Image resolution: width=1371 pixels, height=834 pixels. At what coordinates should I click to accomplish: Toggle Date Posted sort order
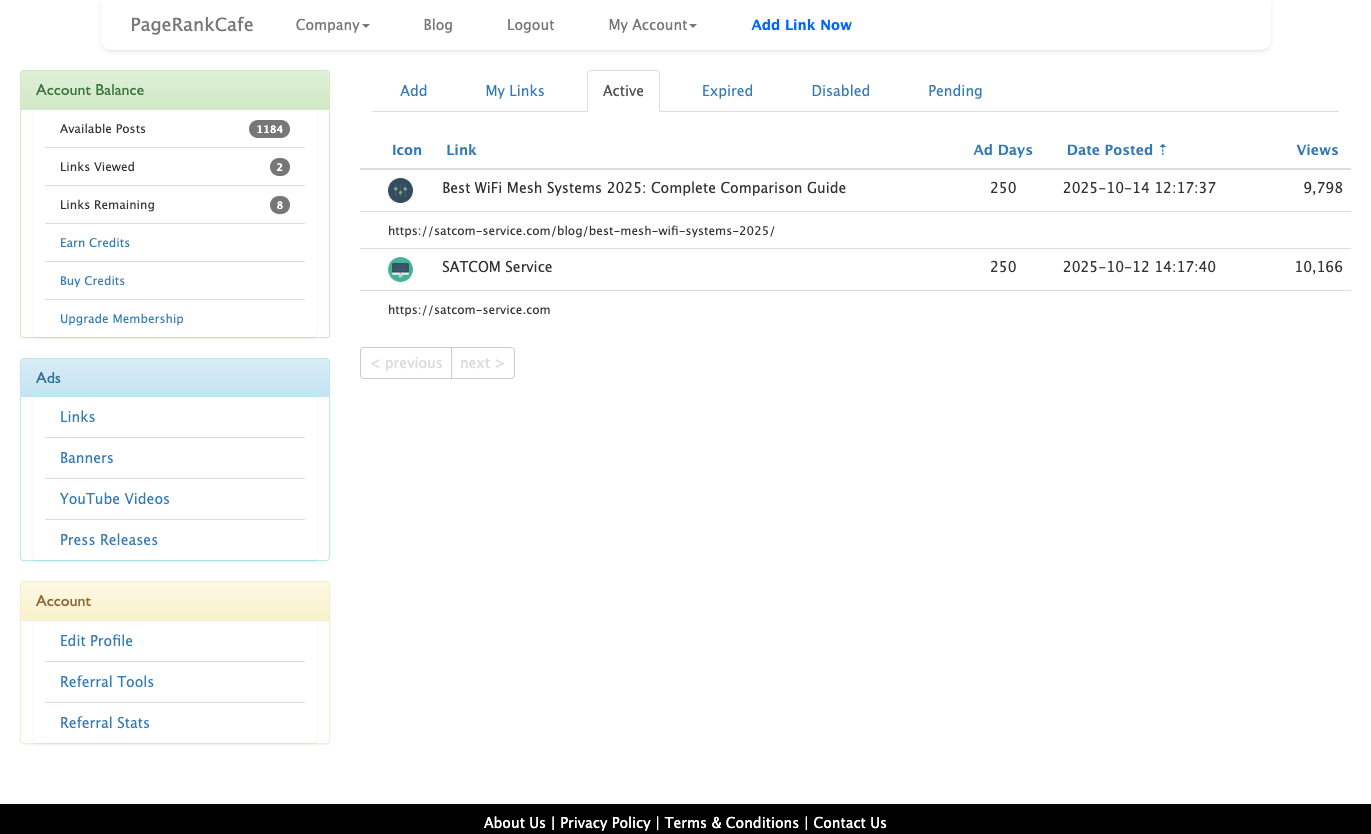[1116, 149]
